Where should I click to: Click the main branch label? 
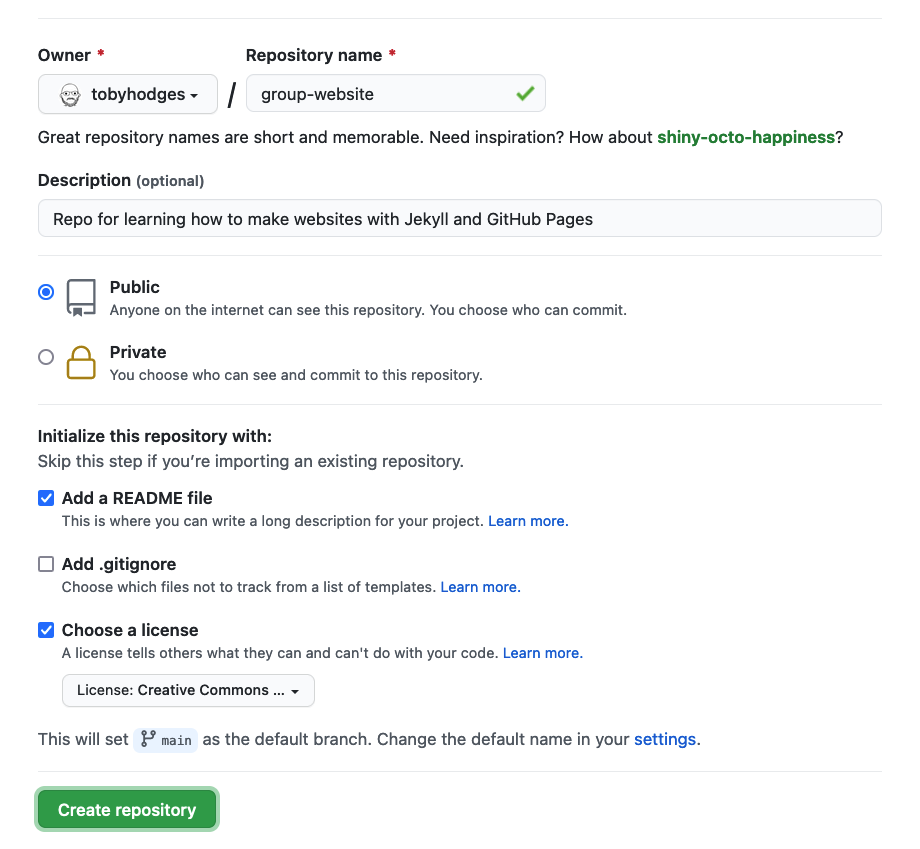pos(166,740)
